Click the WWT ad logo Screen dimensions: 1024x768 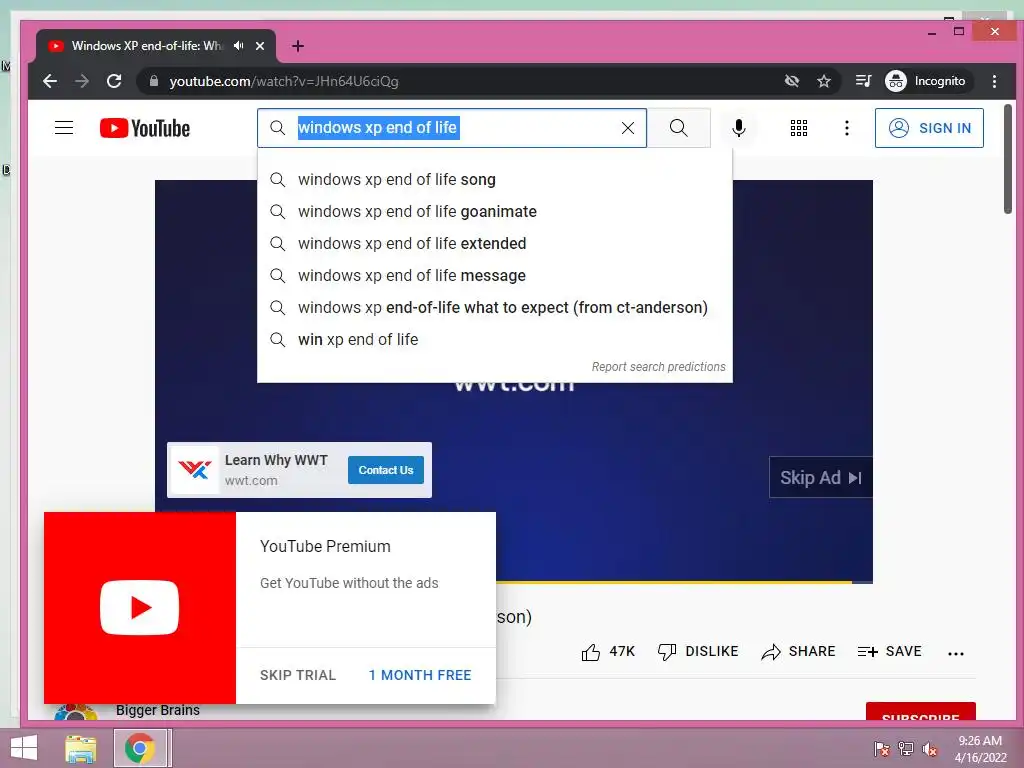[195, 470]
